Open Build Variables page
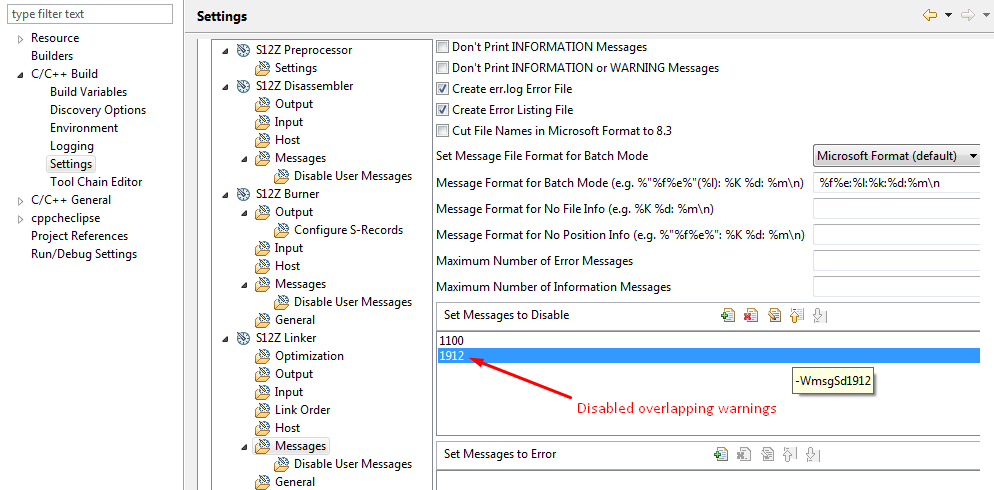Viewport: 994px width, 490px height. tap(88, 92)
